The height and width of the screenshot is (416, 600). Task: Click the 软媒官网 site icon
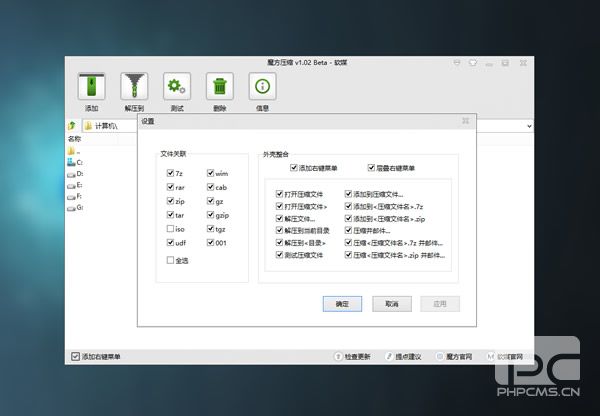491,357
